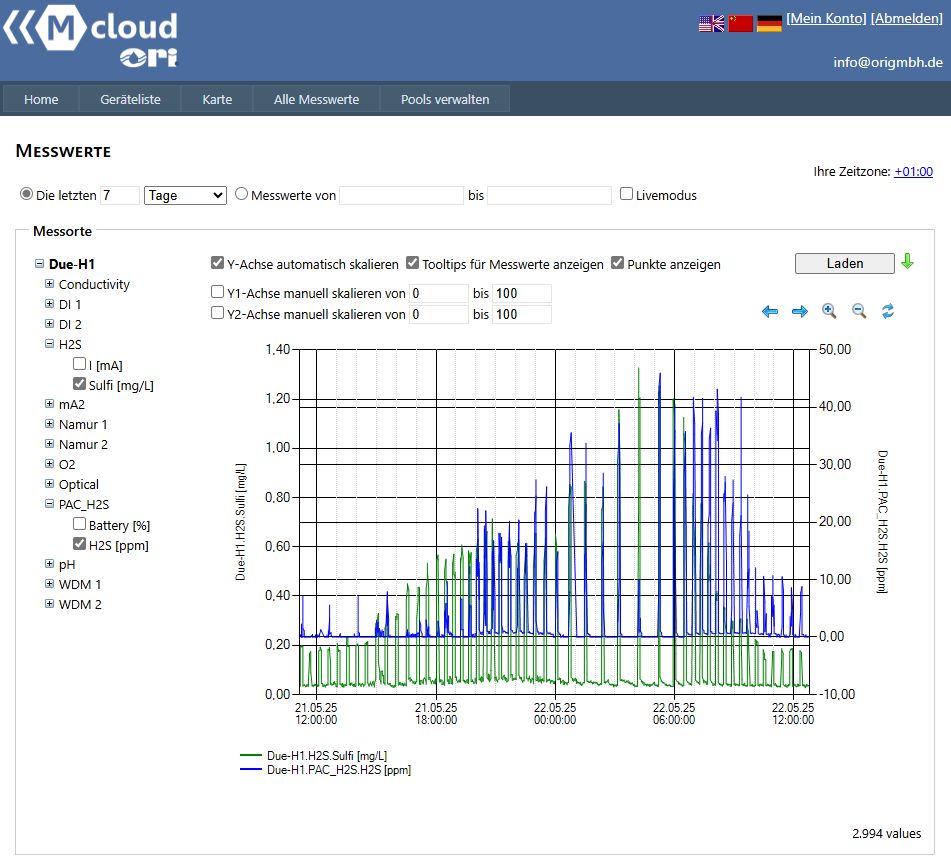Image resolution: width=951 pixels, height=861 pixels.
Task: Click the green download arrow icon
Action: coord(907,261)
